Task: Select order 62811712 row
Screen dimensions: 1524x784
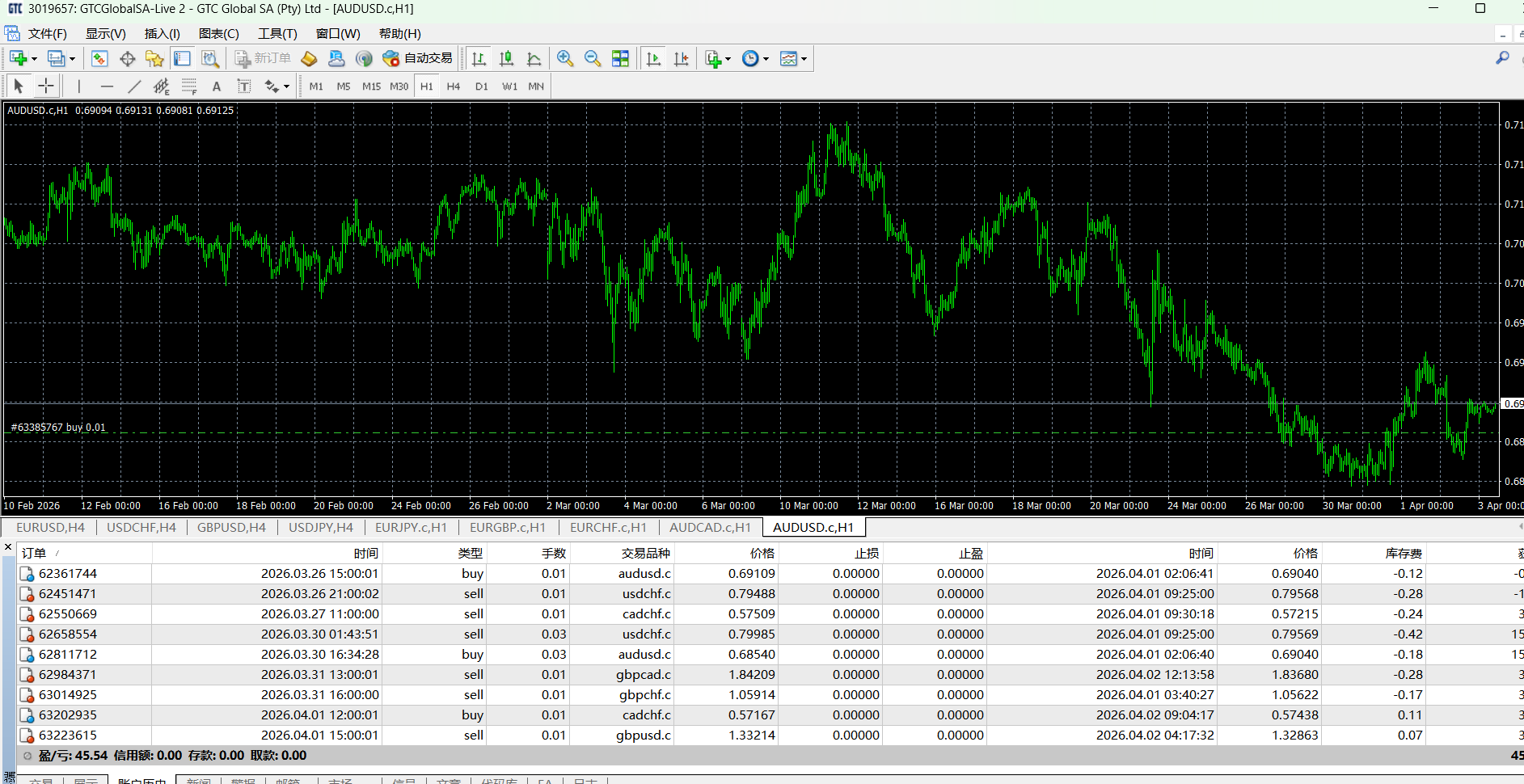Action: pos(68,655)
